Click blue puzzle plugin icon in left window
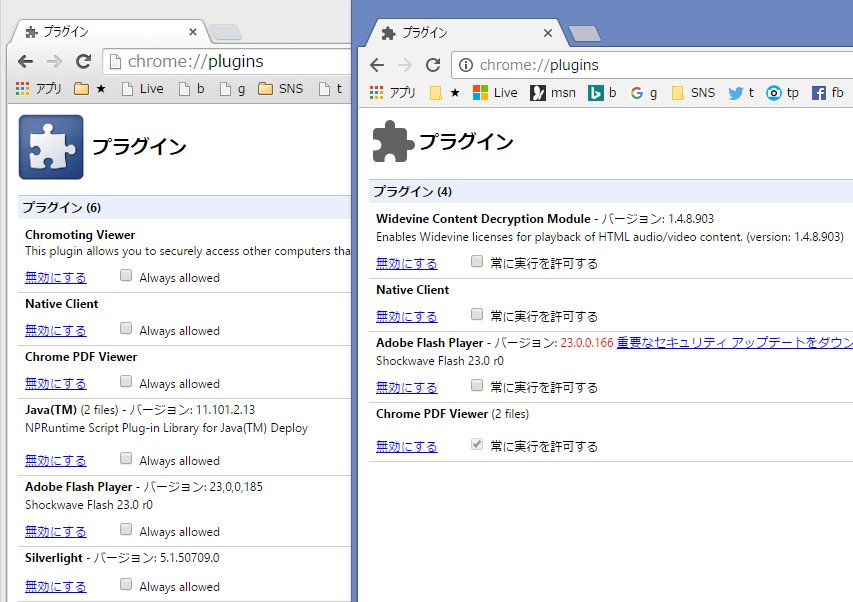The image size is (853, 602). tap(51, 147)
